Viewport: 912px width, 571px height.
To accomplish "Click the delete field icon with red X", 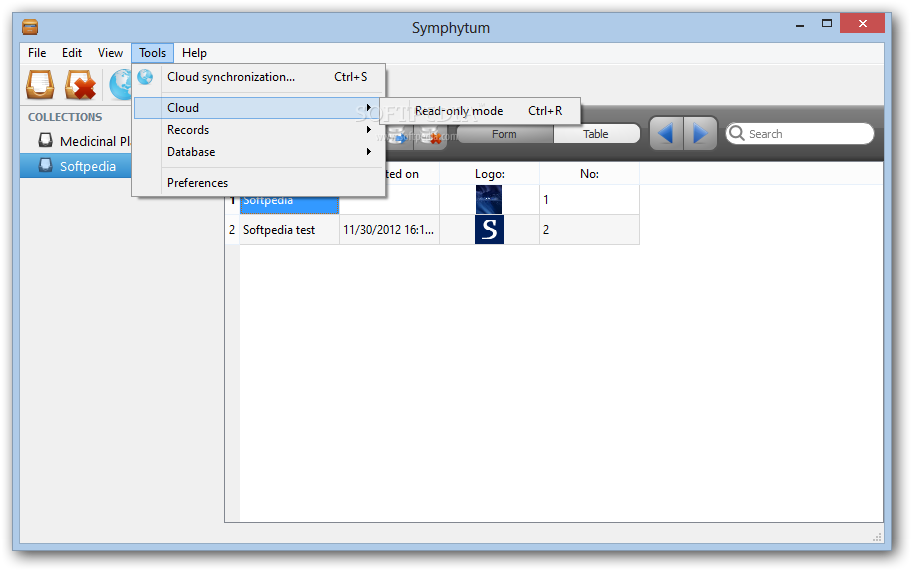I will tap(430, 136).
